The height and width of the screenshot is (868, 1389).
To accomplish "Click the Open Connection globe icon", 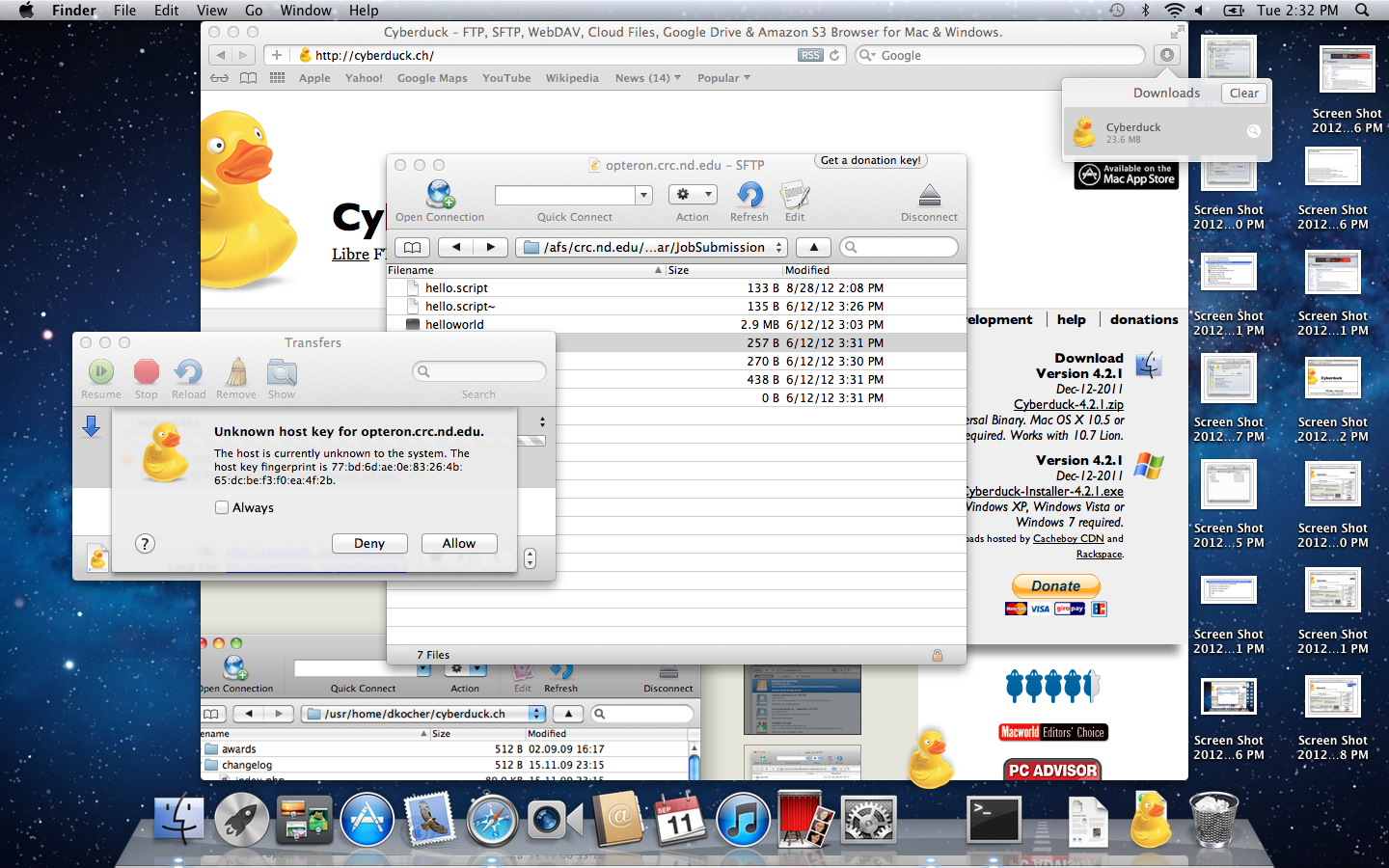I will point(440,196).
